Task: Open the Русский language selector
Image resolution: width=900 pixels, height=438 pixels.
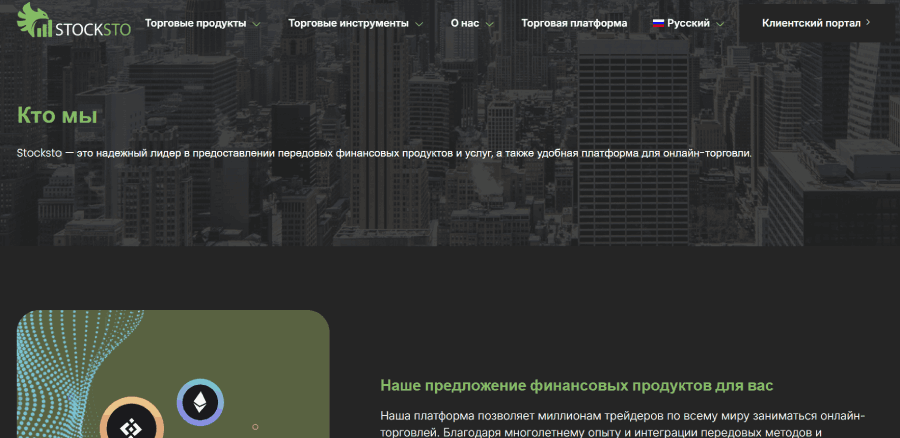Action: [x=688, y=24]
